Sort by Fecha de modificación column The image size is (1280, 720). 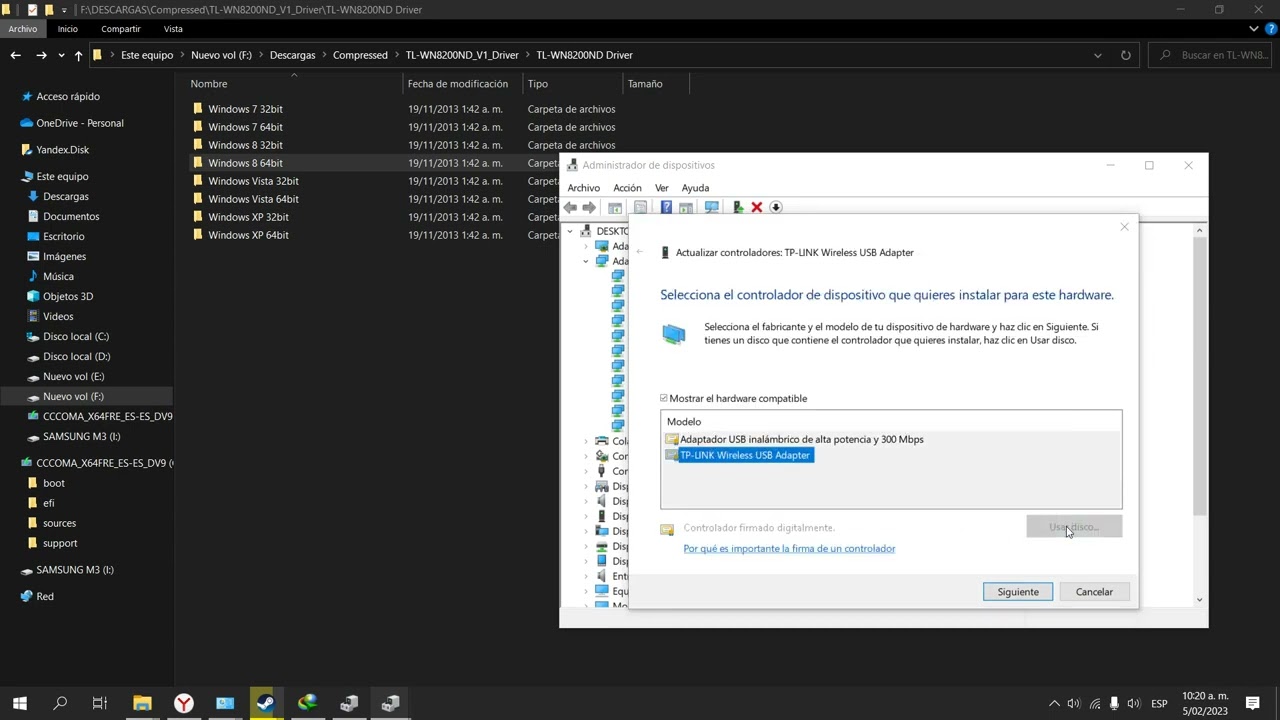[458, 84]
